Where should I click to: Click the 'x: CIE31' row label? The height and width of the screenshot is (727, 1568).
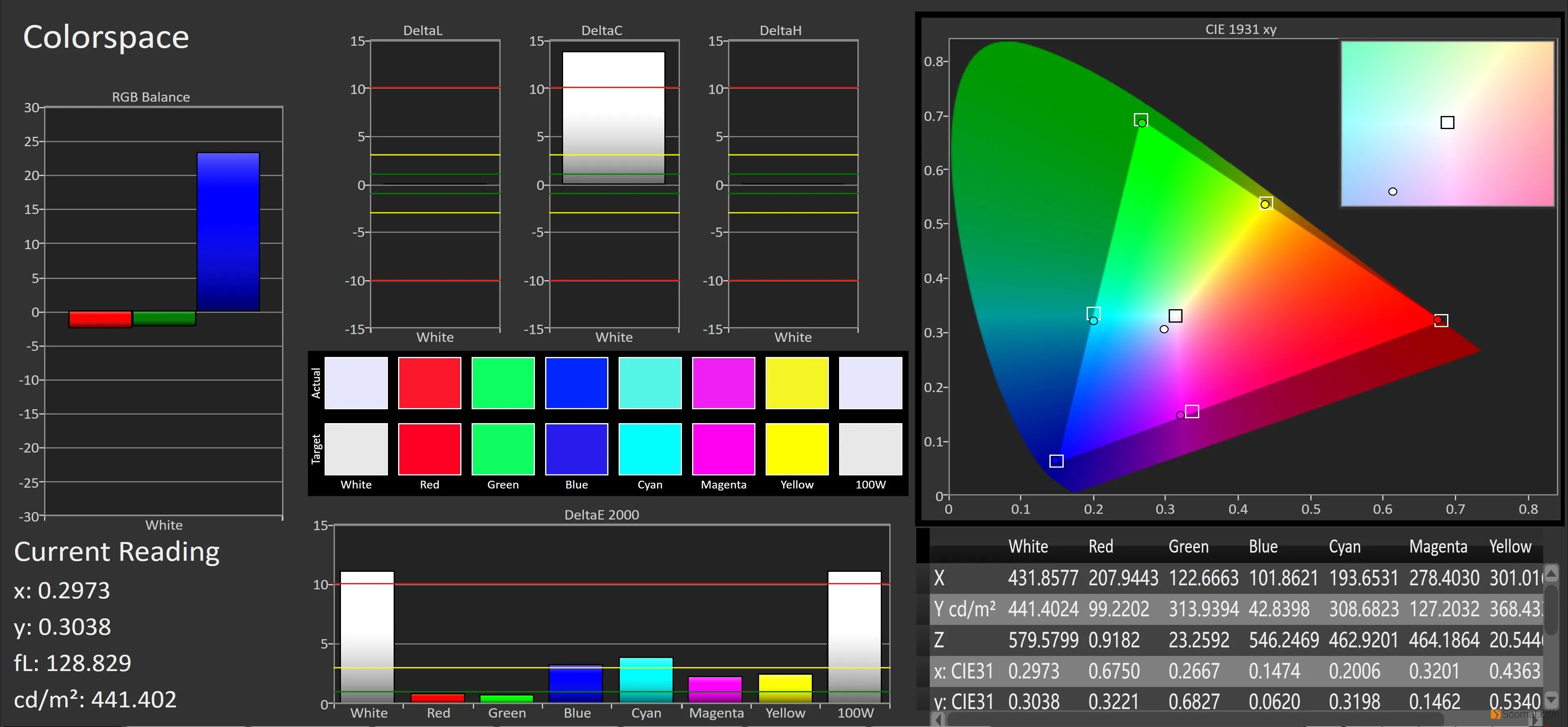click(x=963, y=671)
